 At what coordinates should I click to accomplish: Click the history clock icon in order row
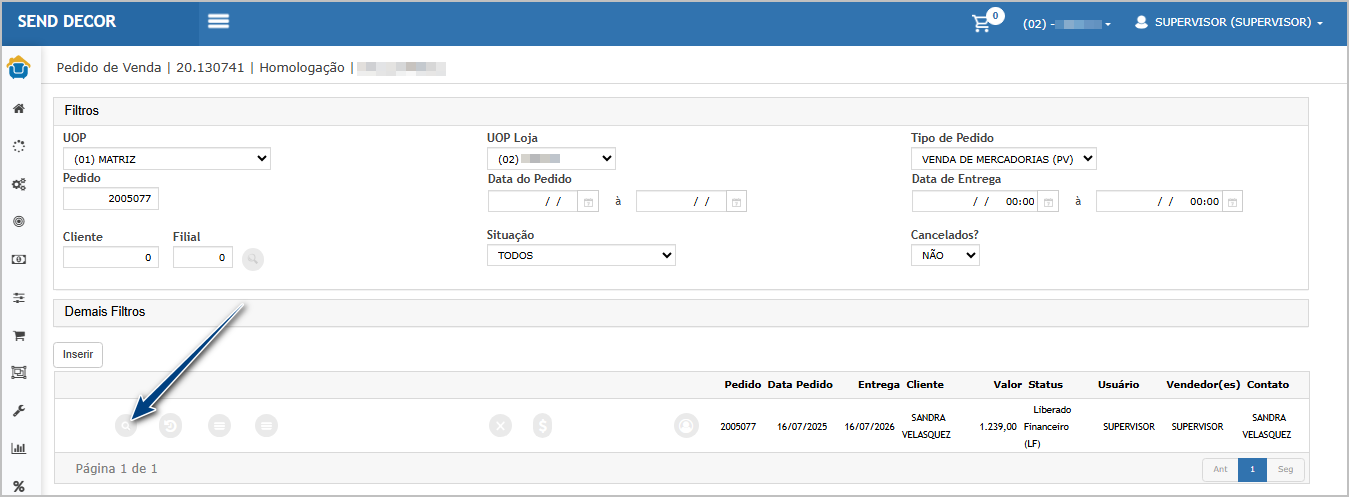point(172,426)
